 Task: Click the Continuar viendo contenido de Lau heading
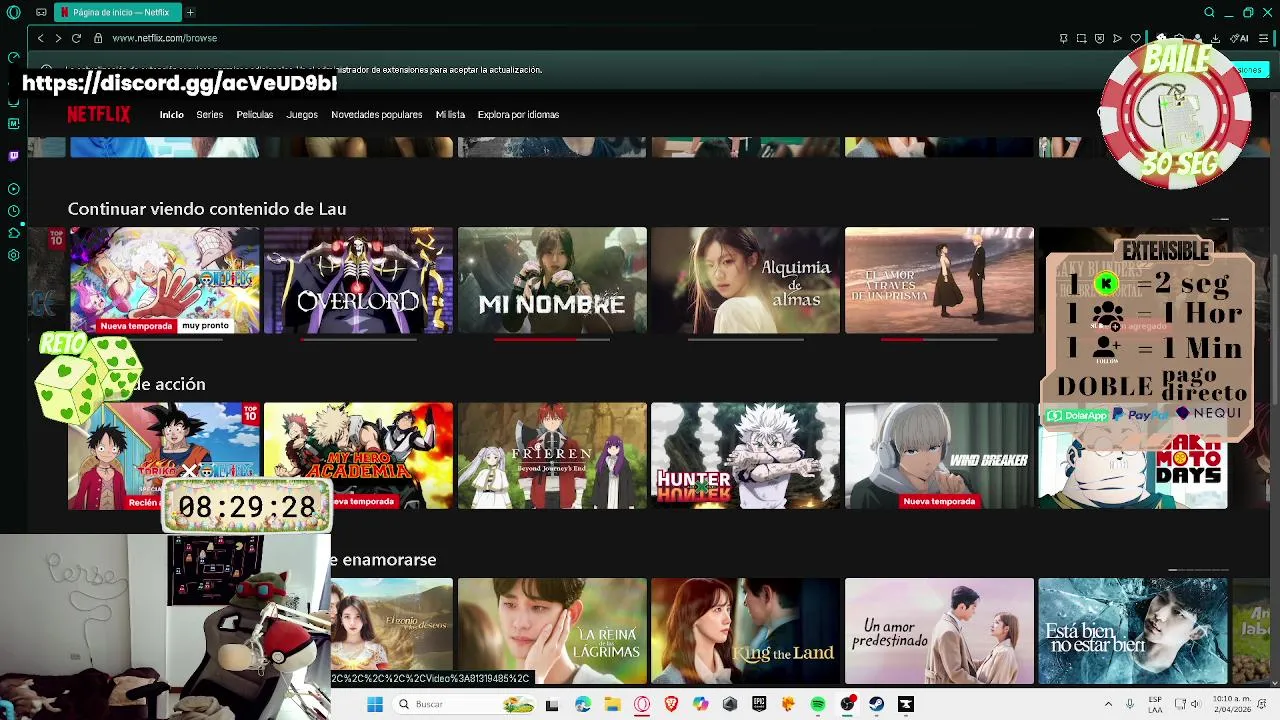207,209
